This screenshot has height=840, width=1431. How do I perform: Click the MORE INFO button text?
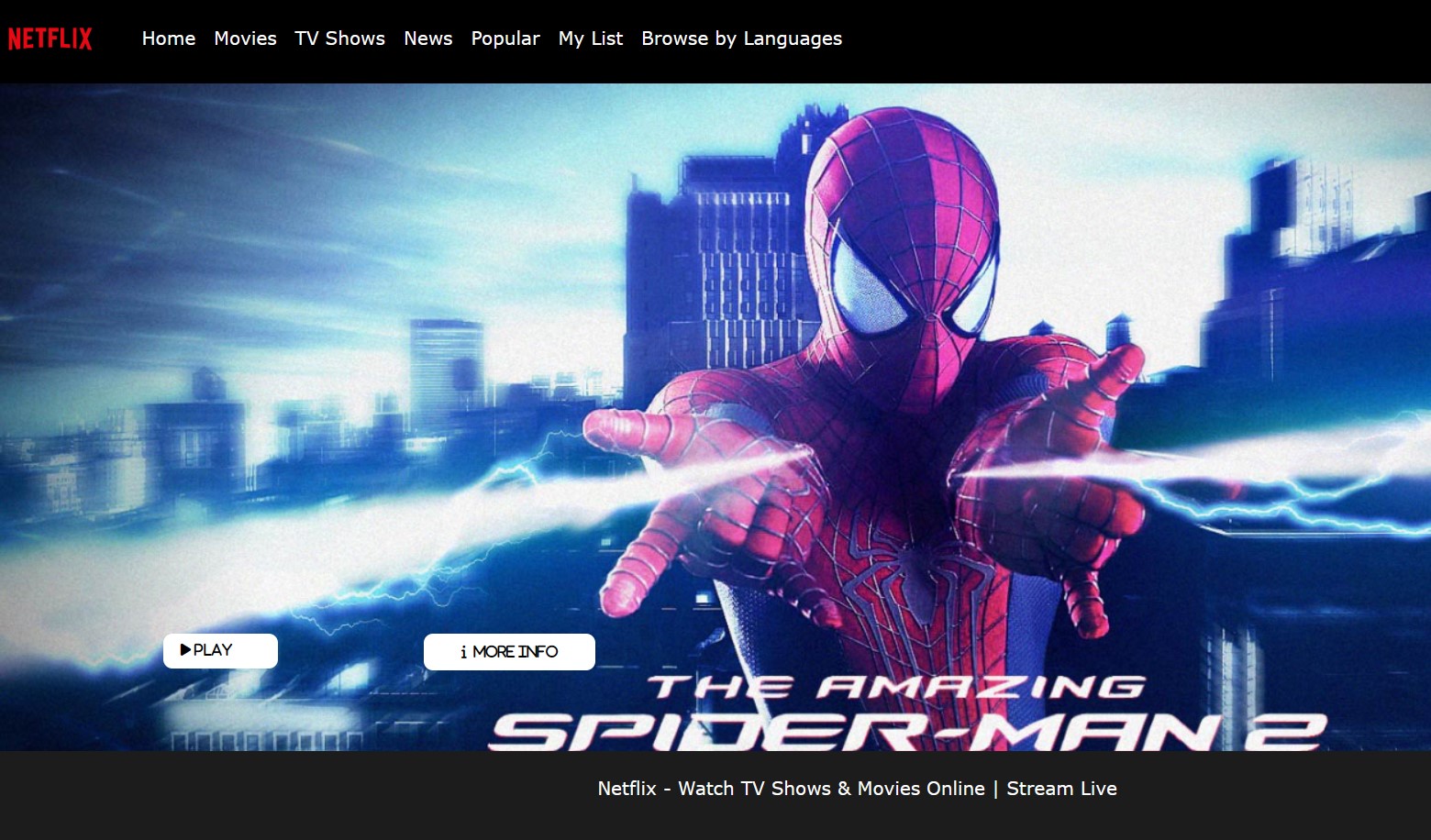coord(516,652)
